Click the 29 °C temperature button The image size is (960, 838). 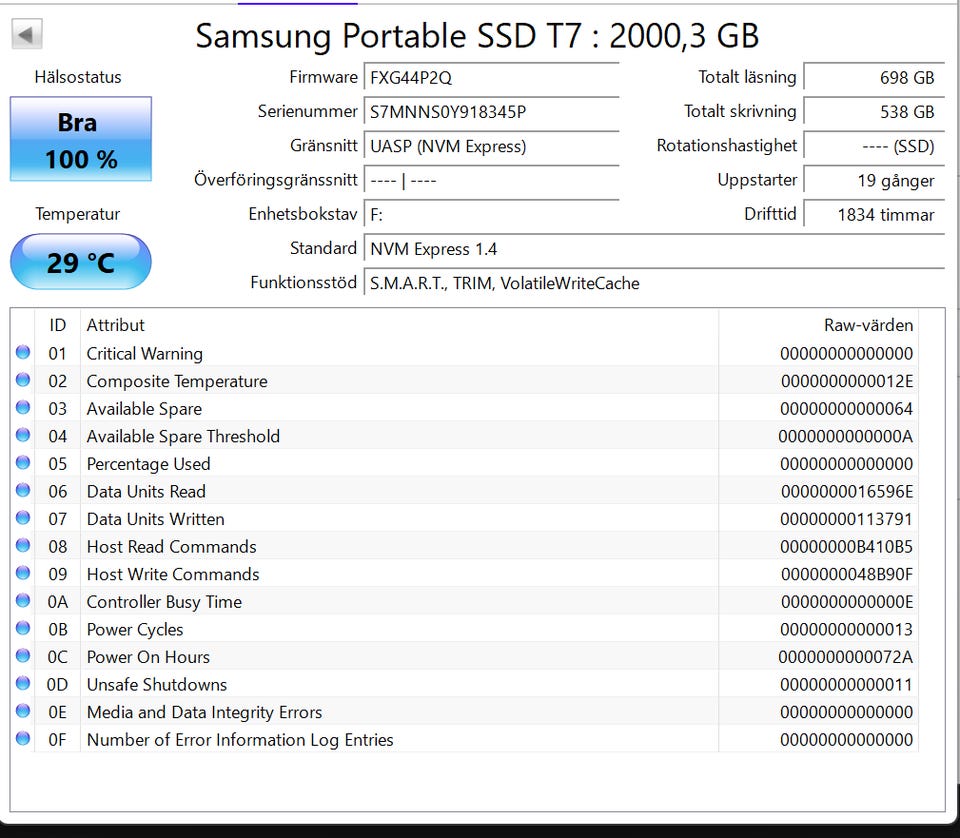pos(80,262)
